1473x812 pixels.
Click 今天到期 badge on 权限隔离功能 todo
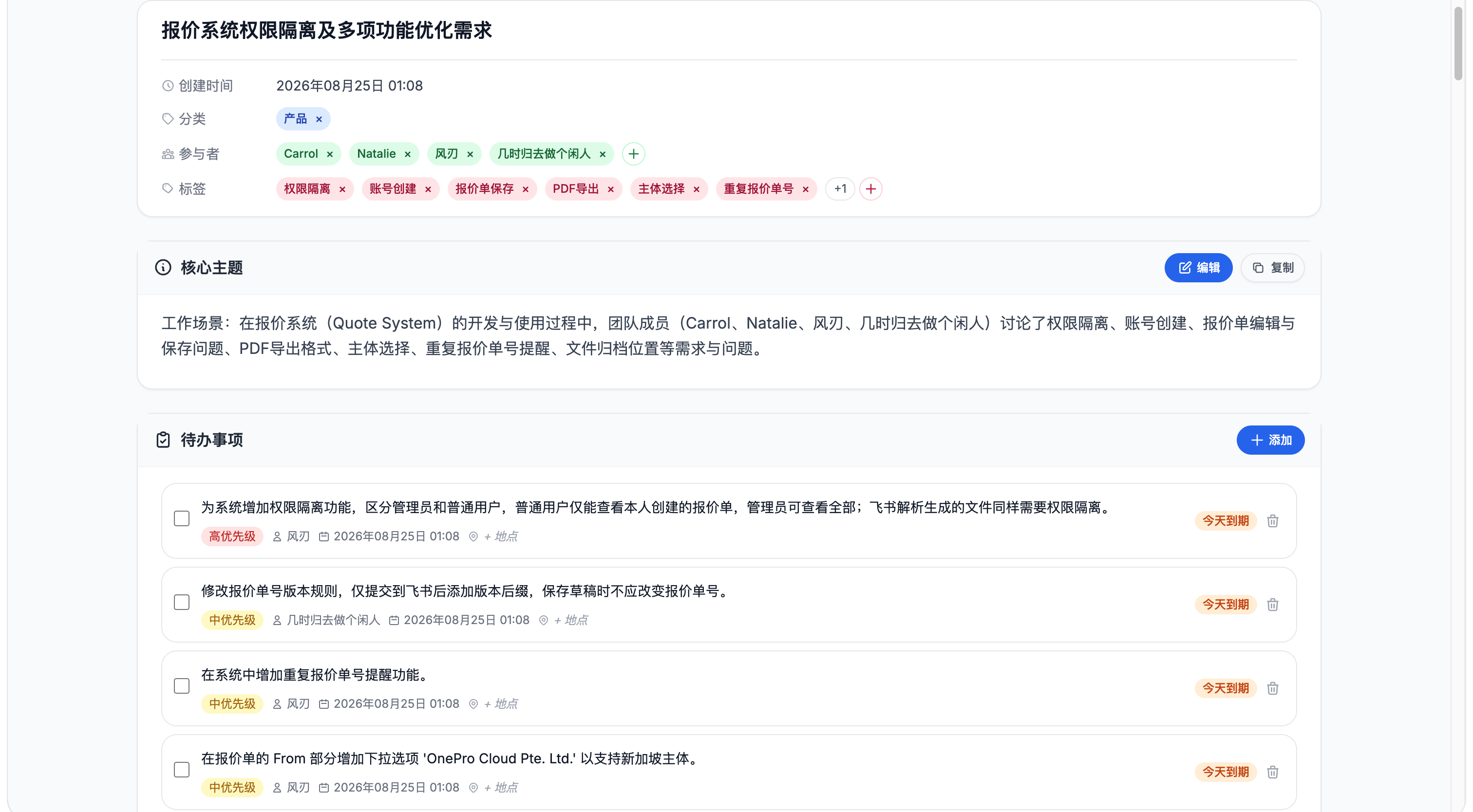[1226, 520]
